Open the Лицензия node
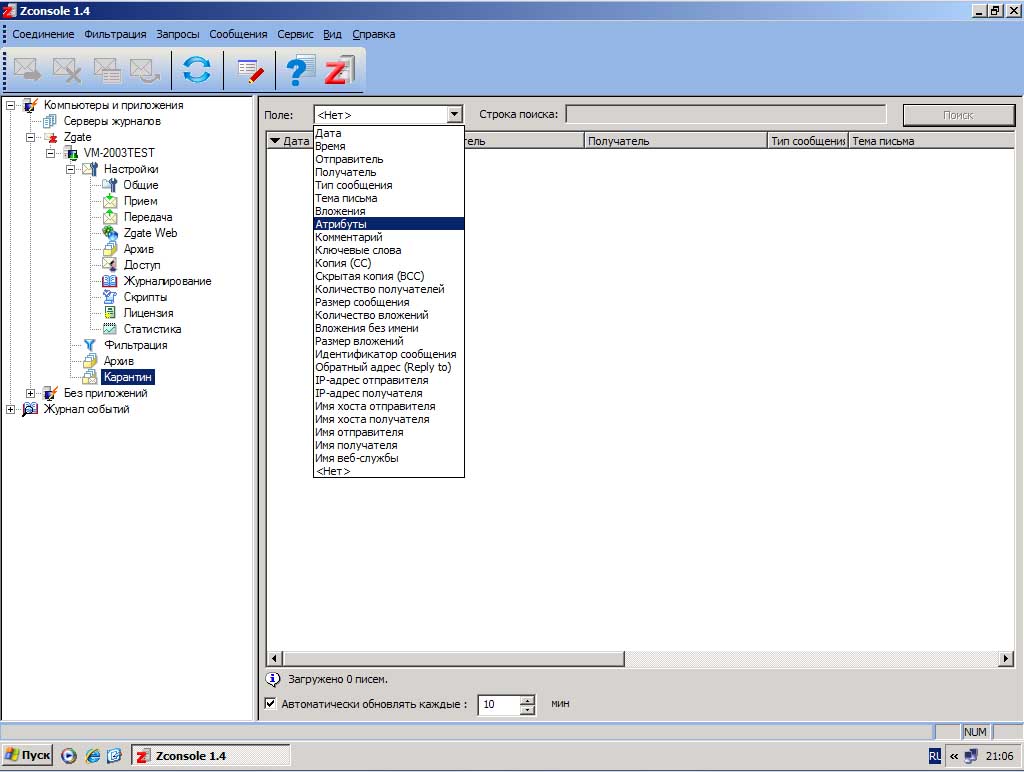 148,313
